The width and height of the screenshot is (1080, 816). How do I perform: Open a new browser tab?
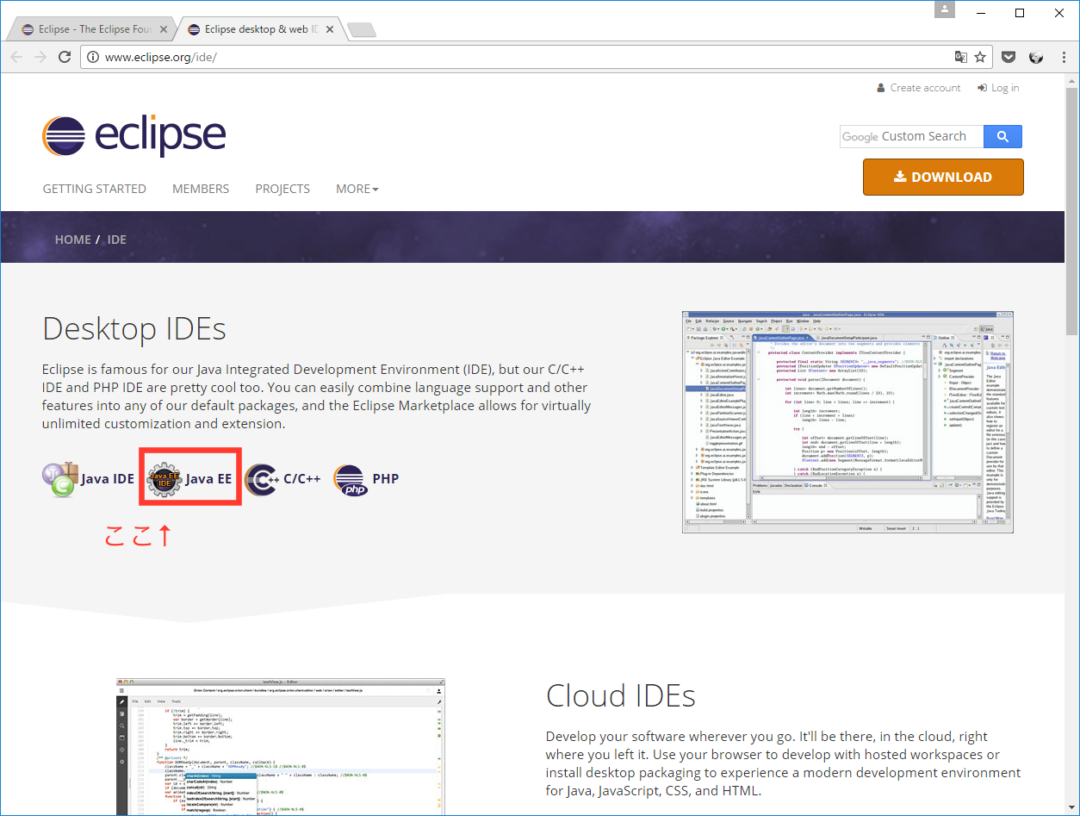click(362, 30)
